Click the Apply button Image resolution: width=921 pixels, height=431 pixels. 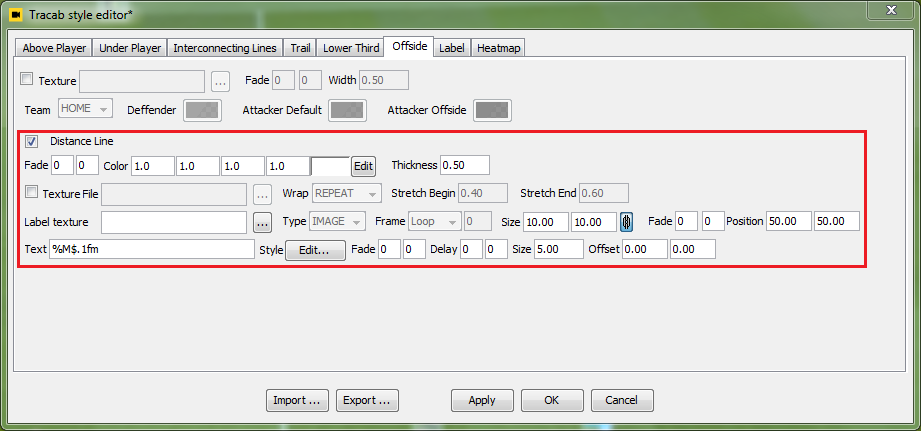(482, 400)
